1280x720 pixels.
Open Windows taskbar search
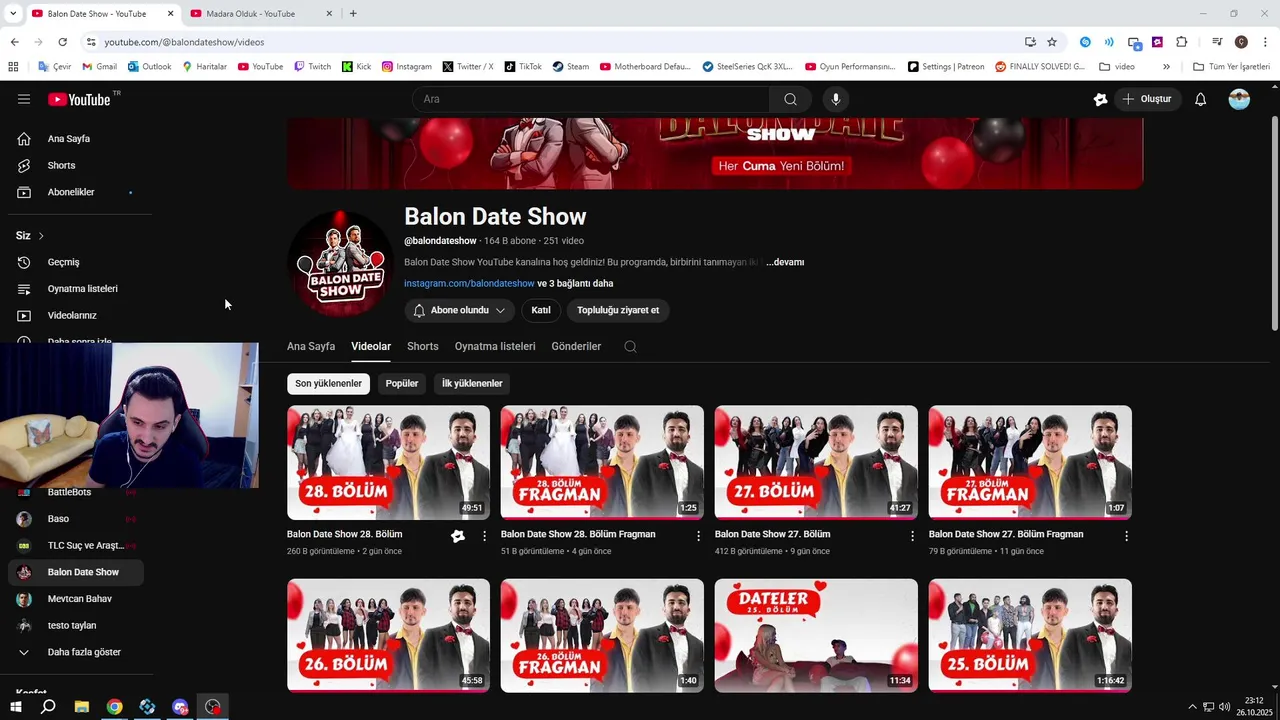tap(48, 707)
